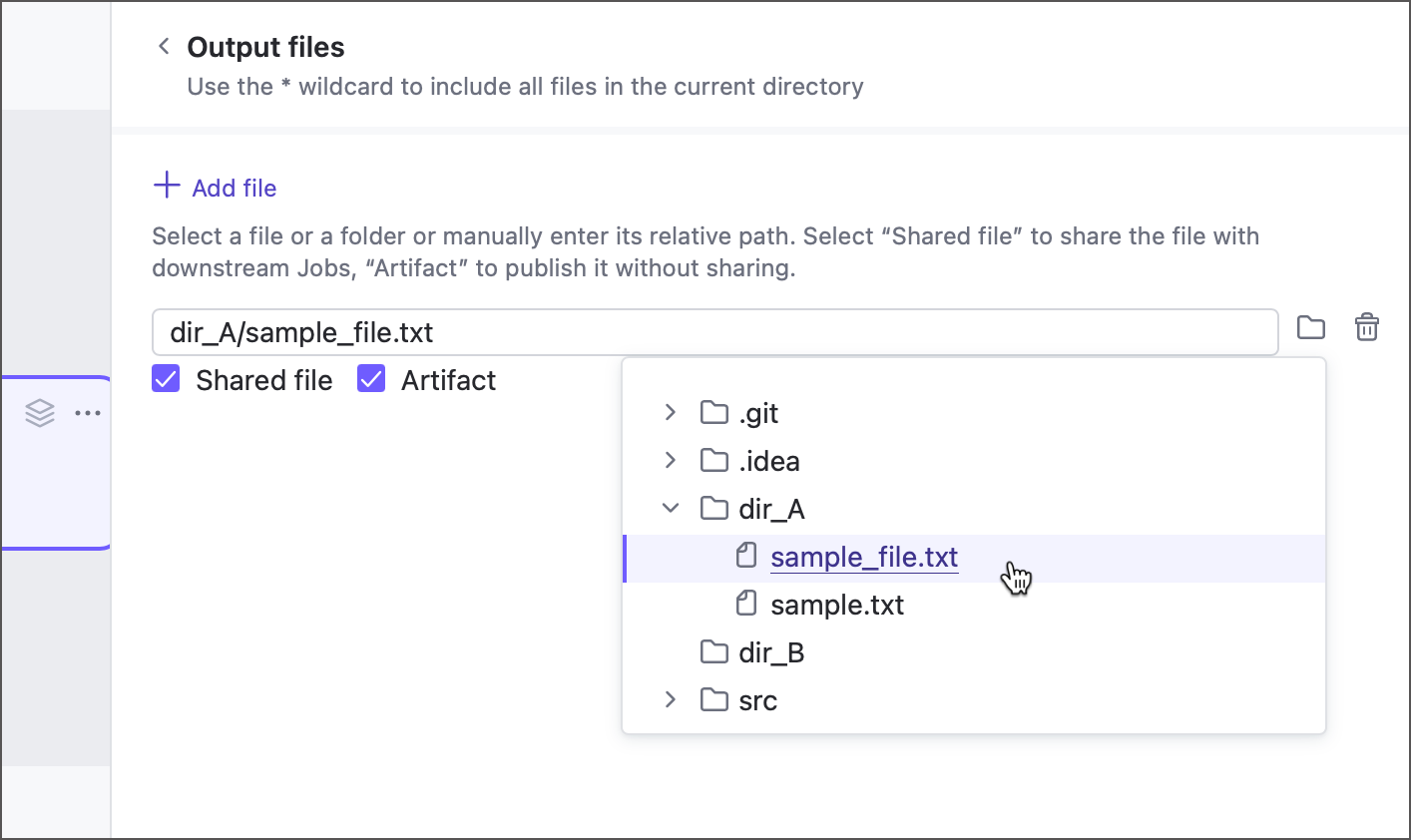Open the ellipsis menu next to the layers icon

(88, 412)
